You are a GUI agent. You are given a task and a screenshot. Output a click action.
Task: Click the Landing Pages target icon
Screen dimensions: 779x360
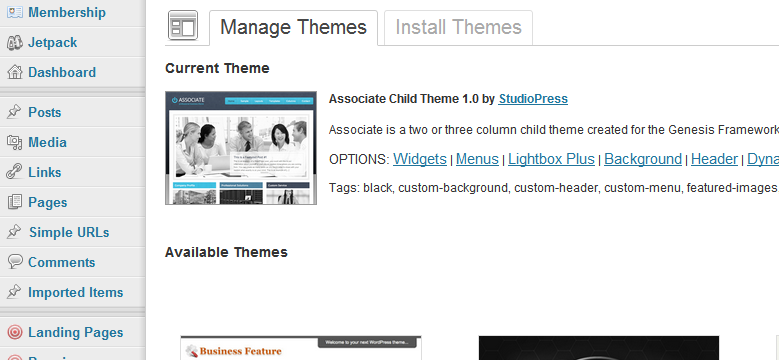14,332
